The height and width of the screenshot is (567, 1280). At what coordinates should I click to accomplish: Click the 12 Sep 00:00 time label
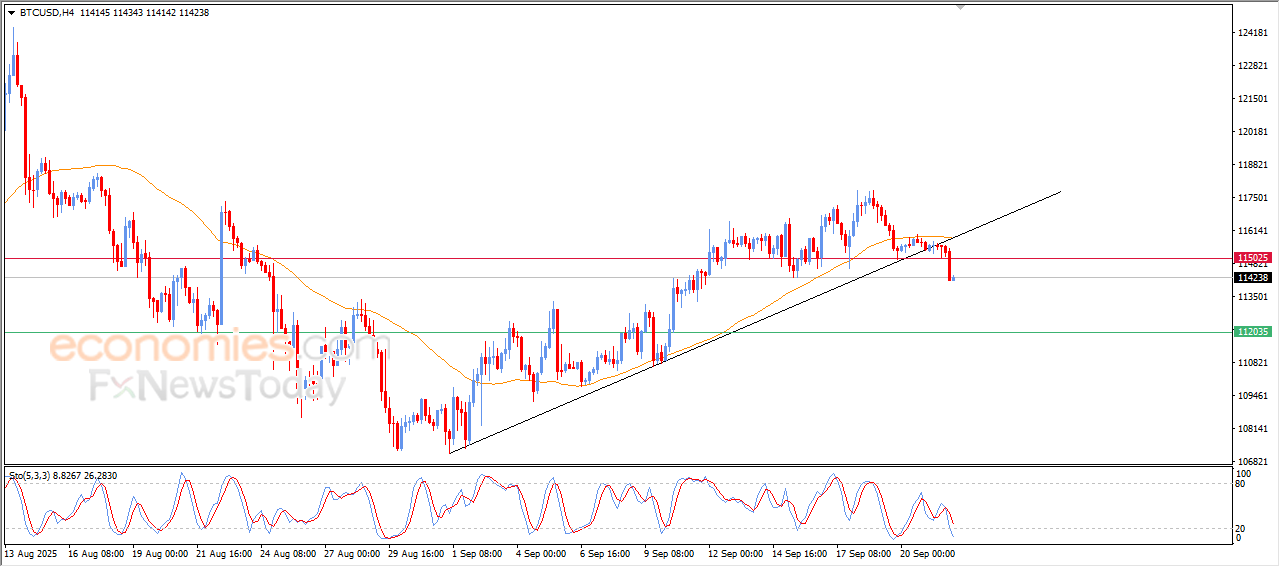pos(735,553)
